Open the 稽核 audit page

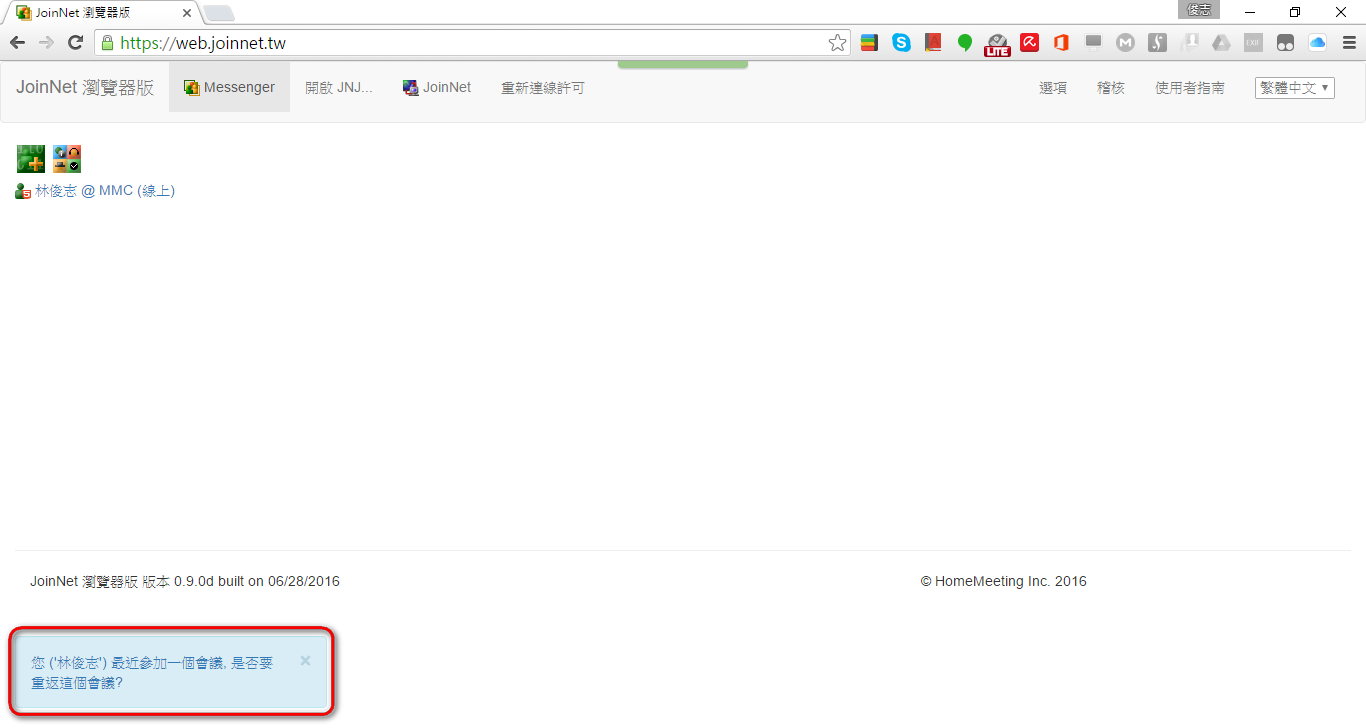(1111, 88)
